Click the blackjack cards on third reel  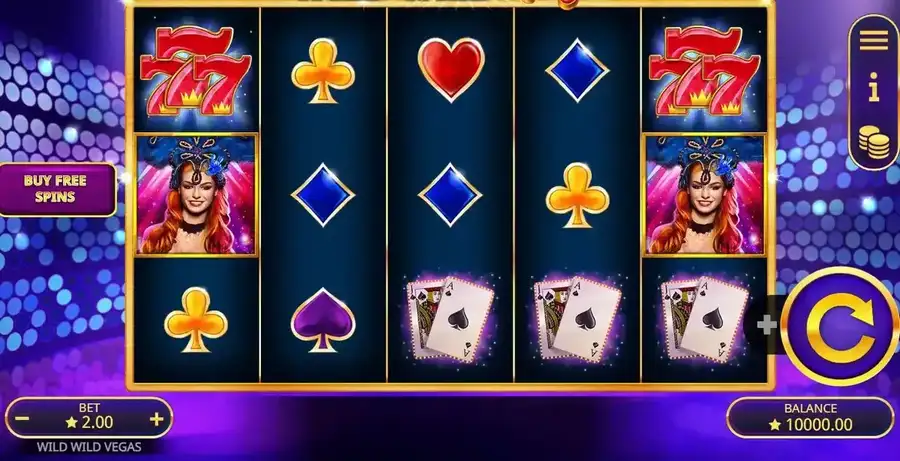coord(450,319)
